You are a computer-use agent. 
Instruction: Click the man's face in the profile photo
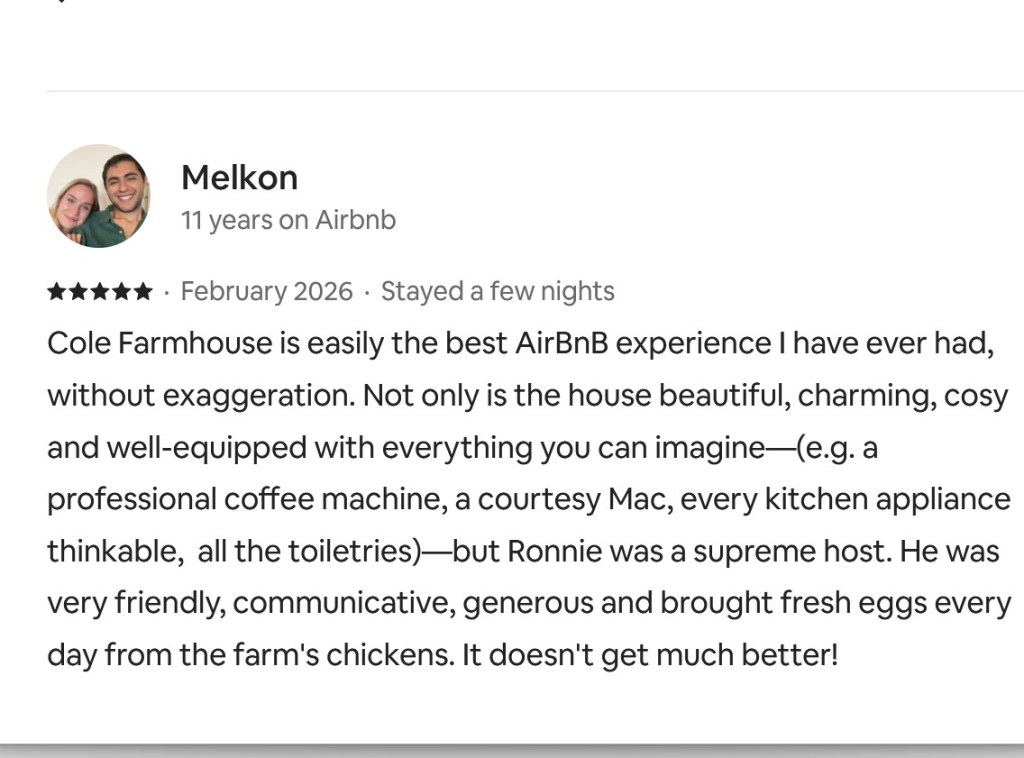[x=125, y=187]
